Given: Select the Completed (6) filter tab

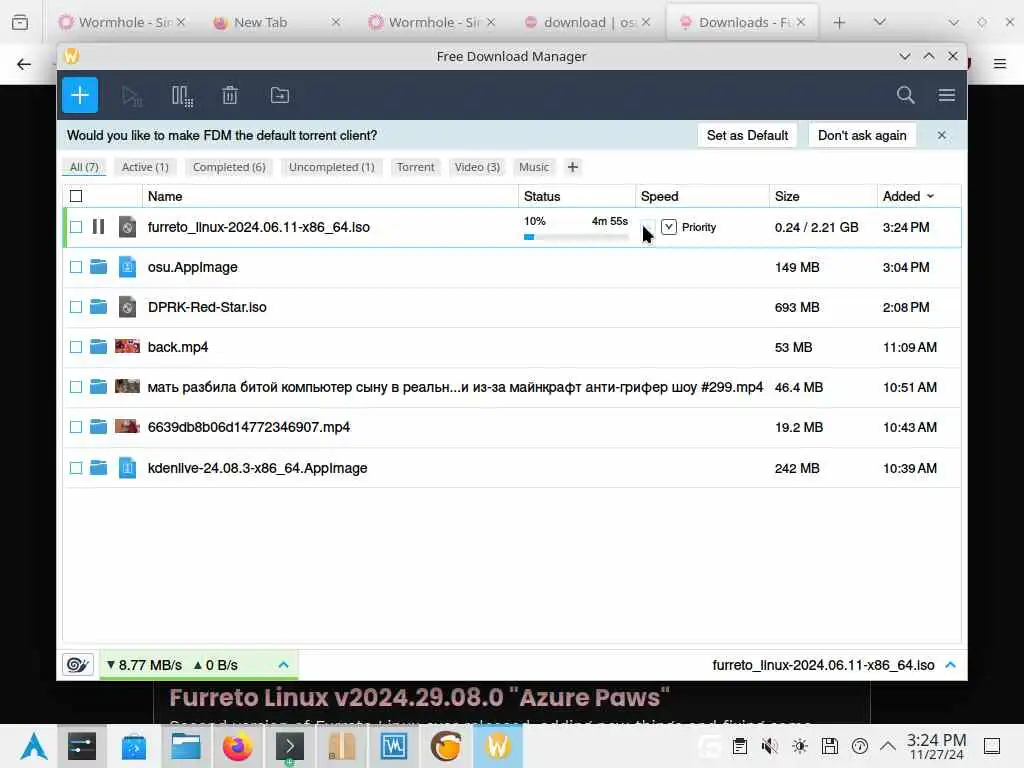Looking at the screenshot, I should (x=229, y=167).
